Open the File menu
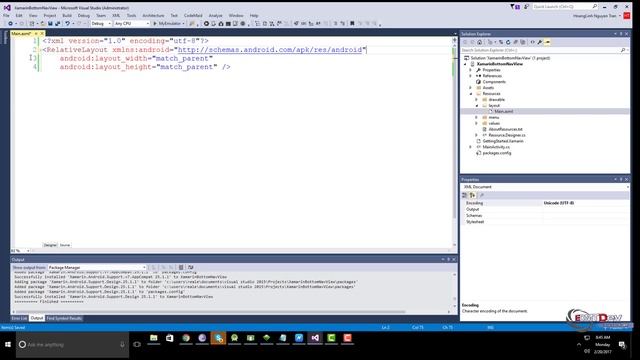This screenshot has width=640, height=360. tap(6, 16)
